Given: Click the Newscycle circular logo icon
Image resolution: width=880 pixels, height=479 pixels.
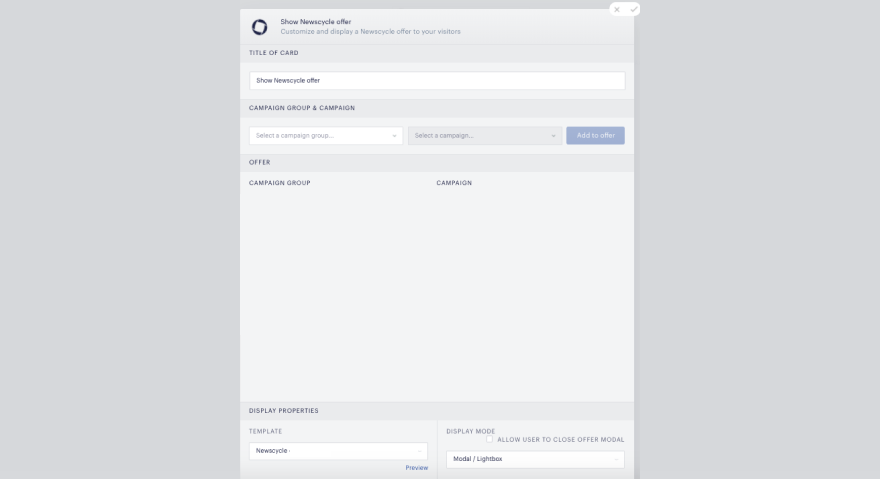Looking at the screenshot, I should [x=259, y=27].
